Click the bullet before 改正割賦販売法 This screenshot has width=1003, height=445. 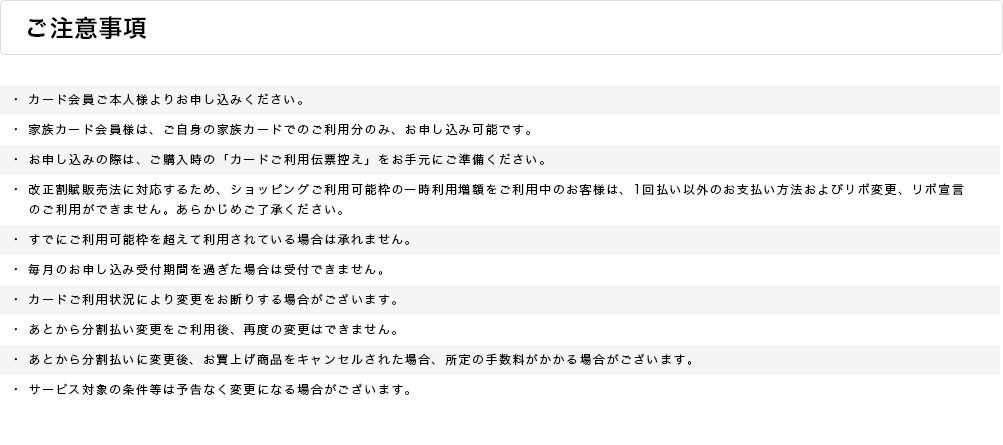click(16, 190)
